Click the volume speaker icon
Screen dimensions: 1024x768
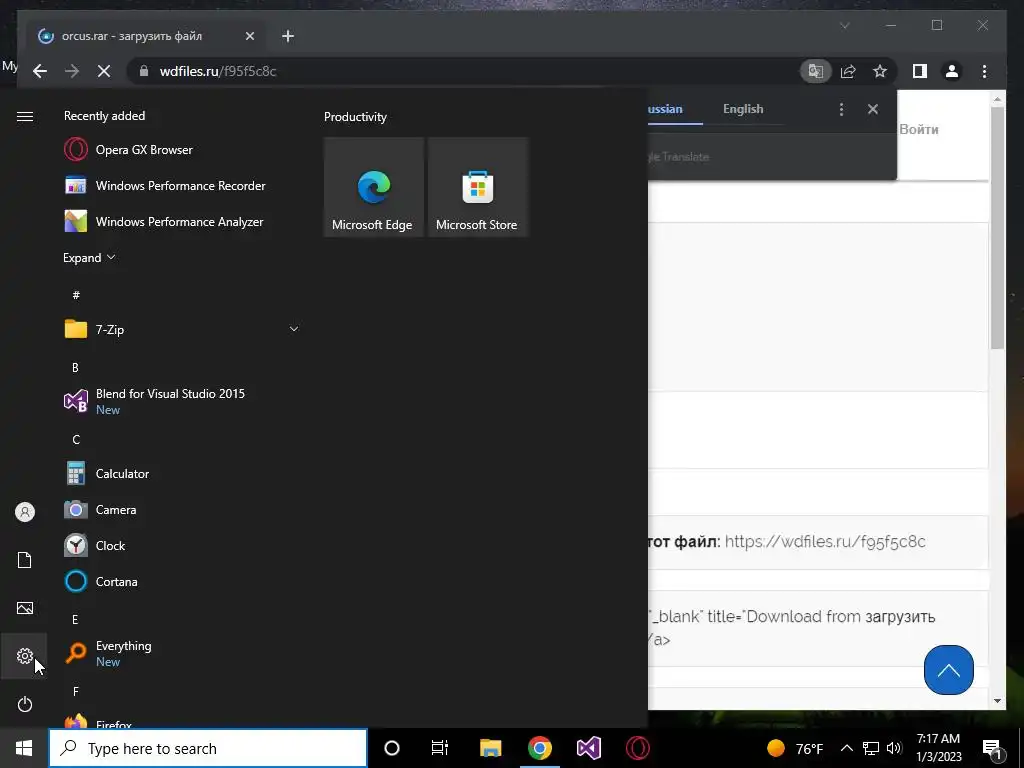click(x=894, y=748)
